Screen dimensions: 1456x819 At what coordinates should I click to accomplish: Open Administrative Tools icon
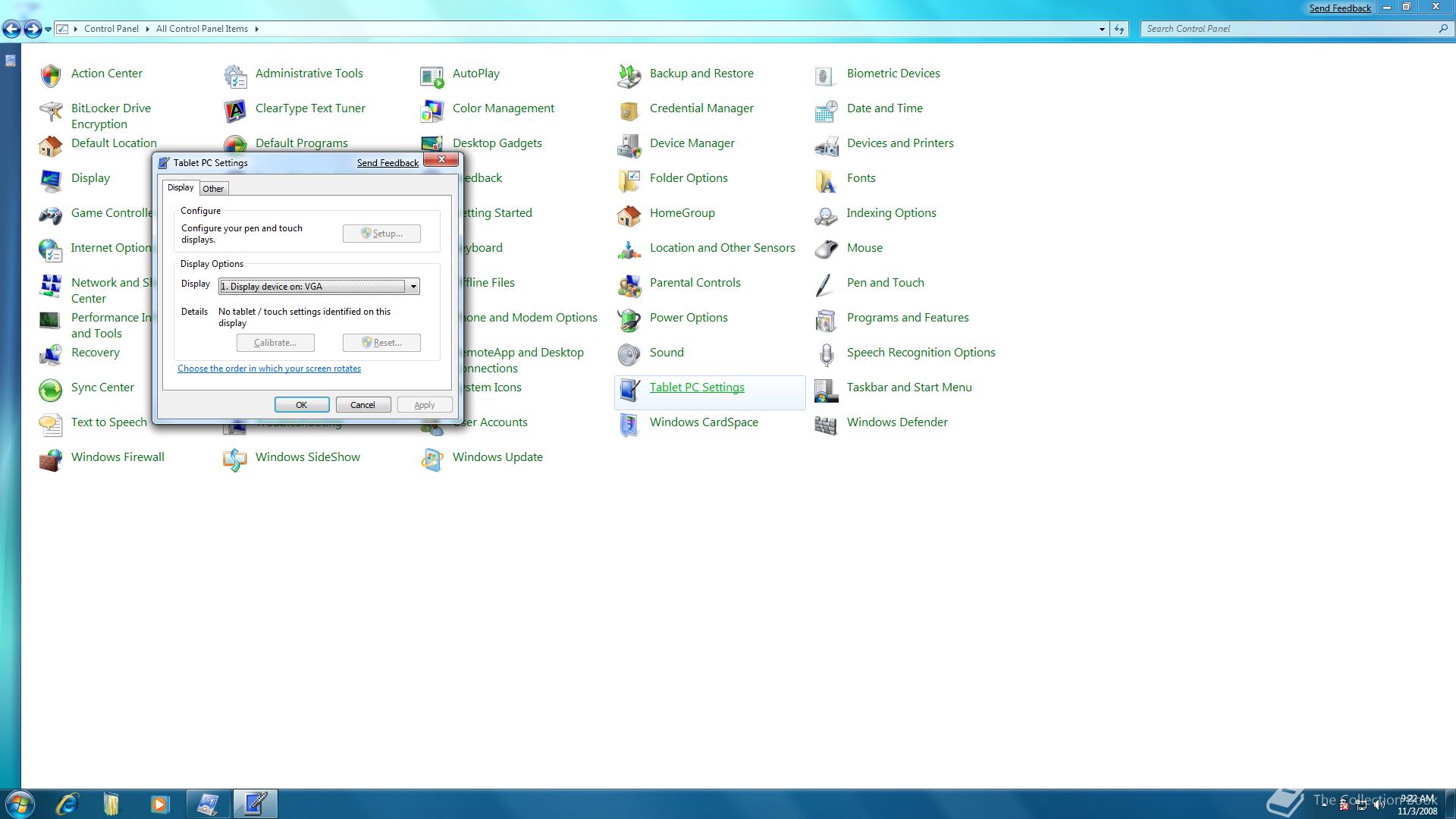pyautogui.click(x=235, y=75)
